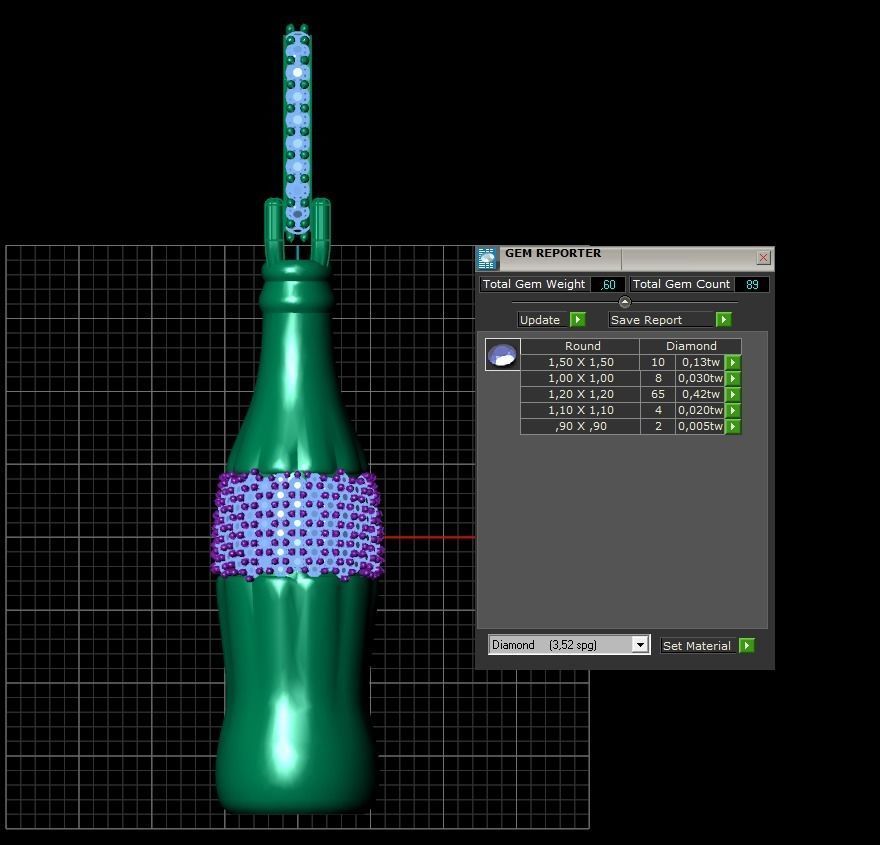This screenshot has height=845, width=880.
Task: Click the Set Material label
Action: (x=697, y=645)
